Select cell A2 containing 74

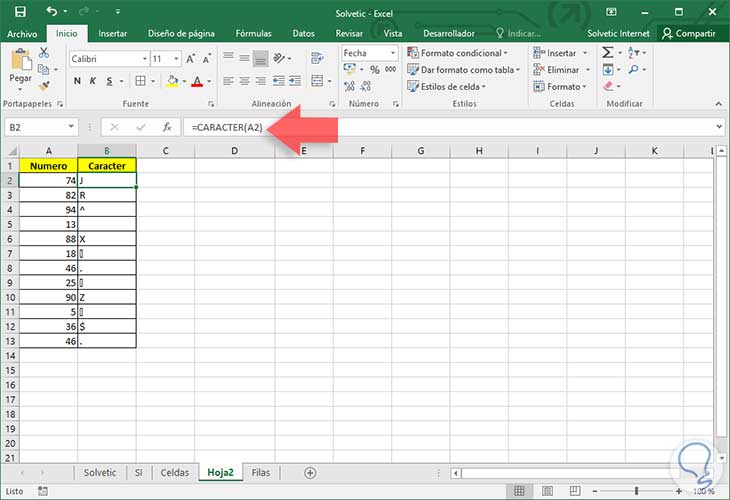[x=48, y=181]
